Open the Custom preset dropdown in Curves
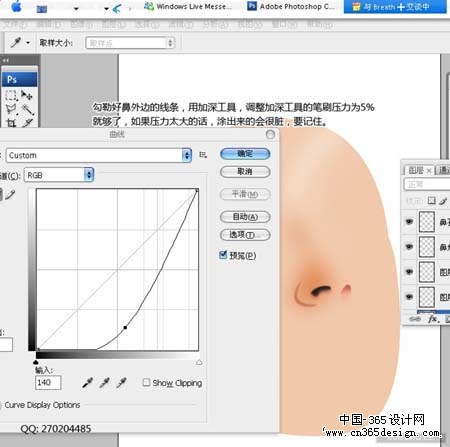 pos(99,155)
